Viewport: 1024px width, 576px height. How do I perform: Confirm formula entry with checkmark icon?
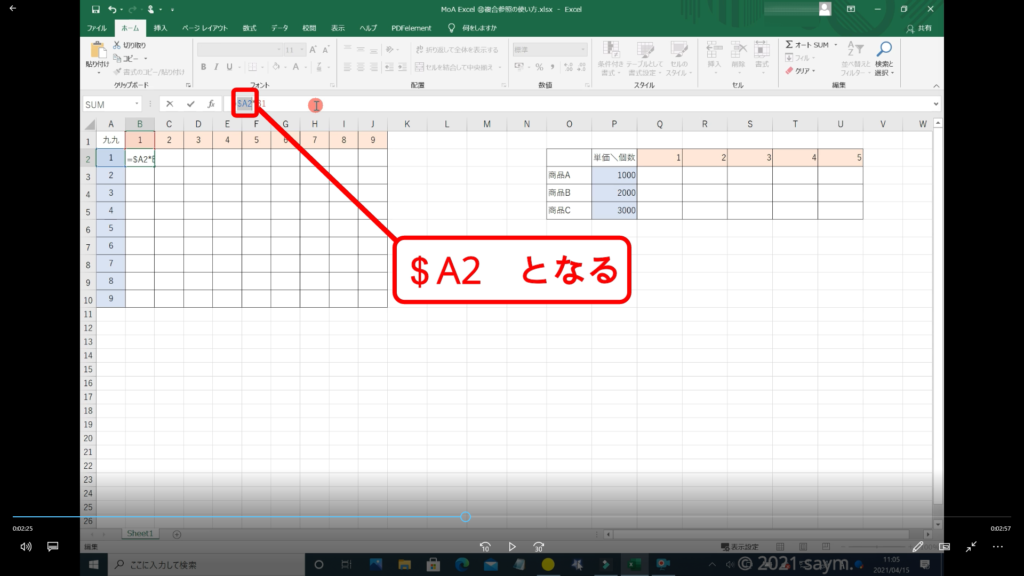click(190, 104)
